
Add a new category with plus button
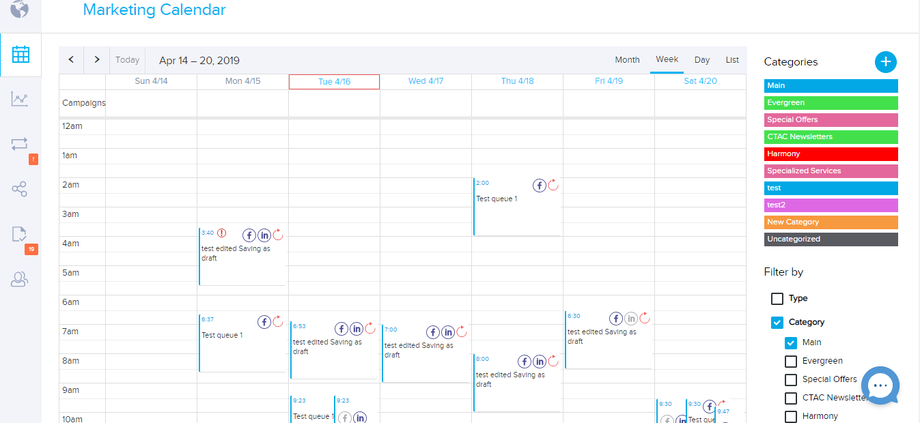coord(885,62)
